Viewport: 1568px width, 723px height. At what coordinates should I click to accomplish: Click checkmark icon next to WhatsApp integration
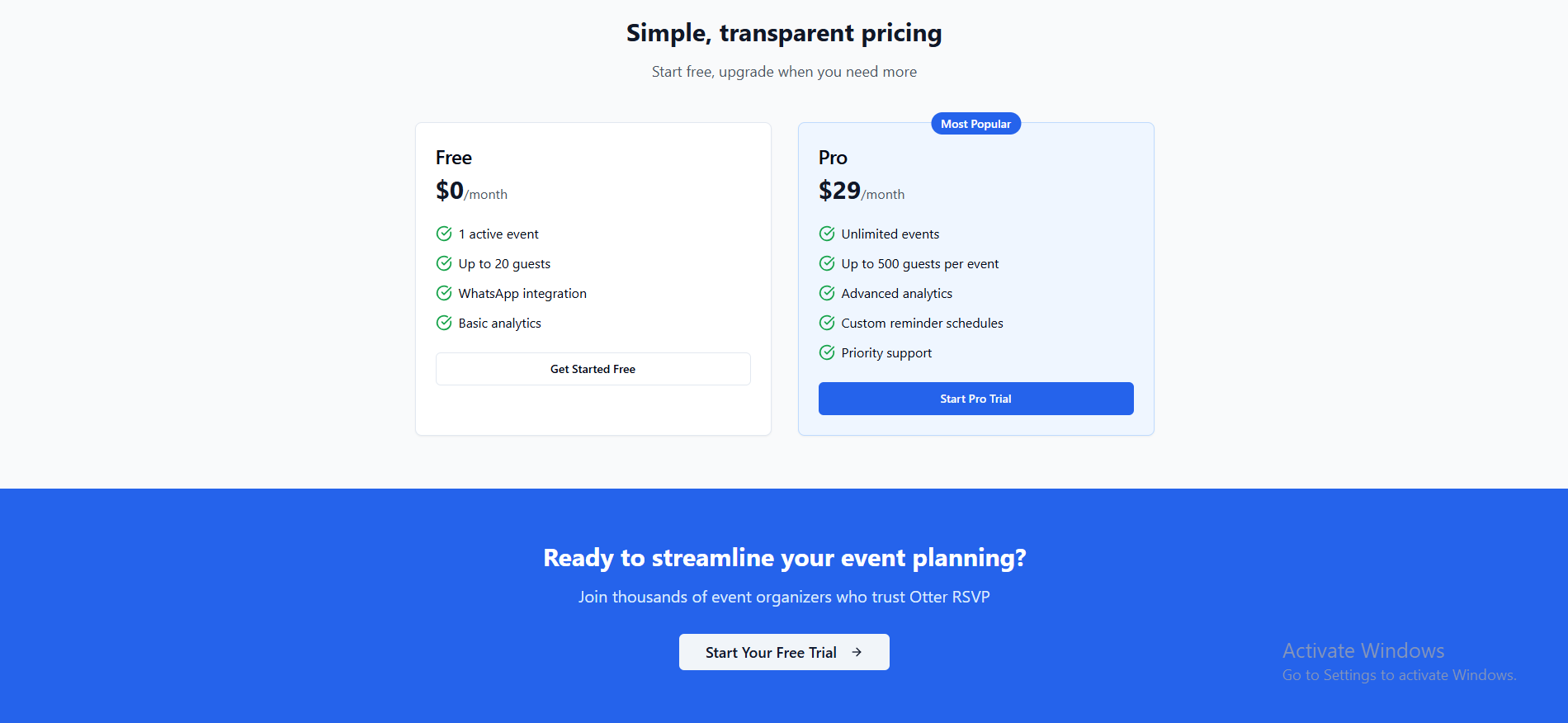point(444,293)
